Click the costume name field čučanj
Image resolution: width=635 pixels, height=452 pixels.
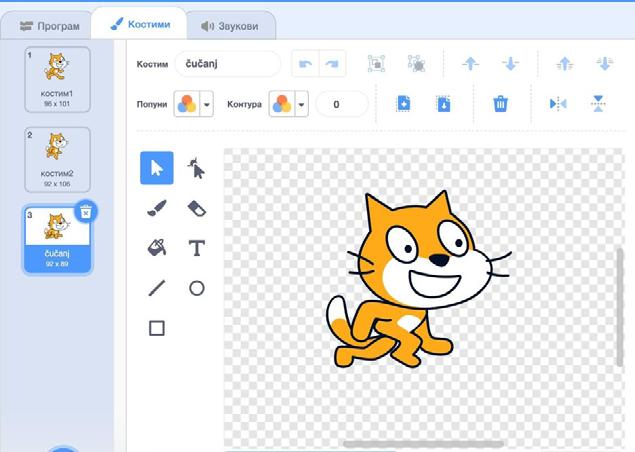tap(228, 64)
